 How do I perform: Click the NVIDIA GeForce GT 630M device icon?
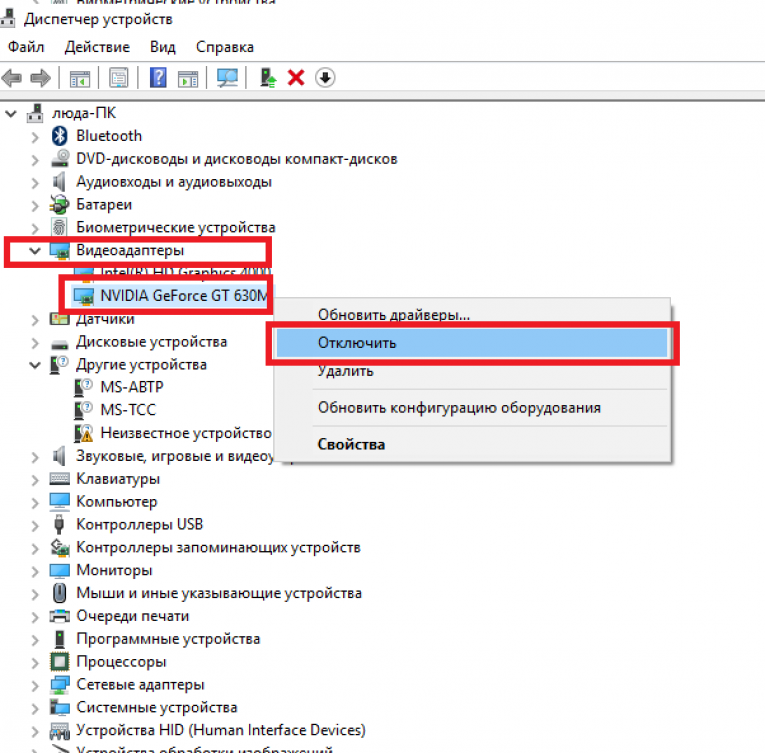[x=83, y=296]
